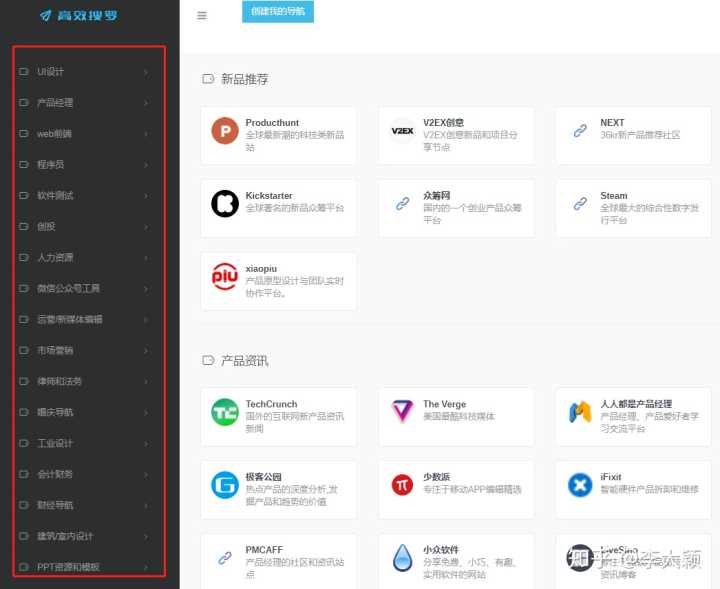Screen dimensions: 720x589
Task: Expand the 市场营销 category chevron
Action: pyautogui.click(x=146, y=351)
